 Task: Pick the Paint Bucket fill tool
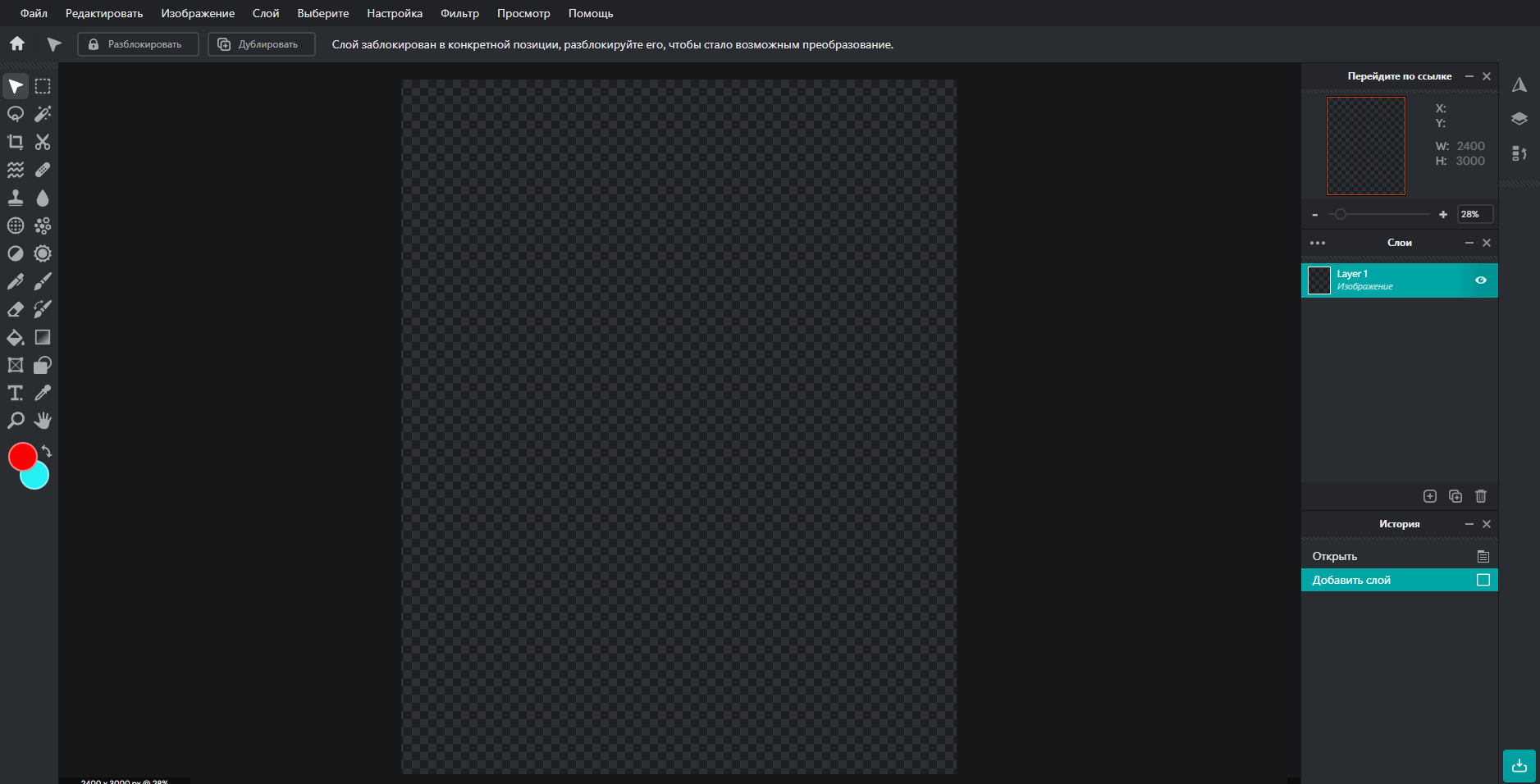(x=16, y=337)
